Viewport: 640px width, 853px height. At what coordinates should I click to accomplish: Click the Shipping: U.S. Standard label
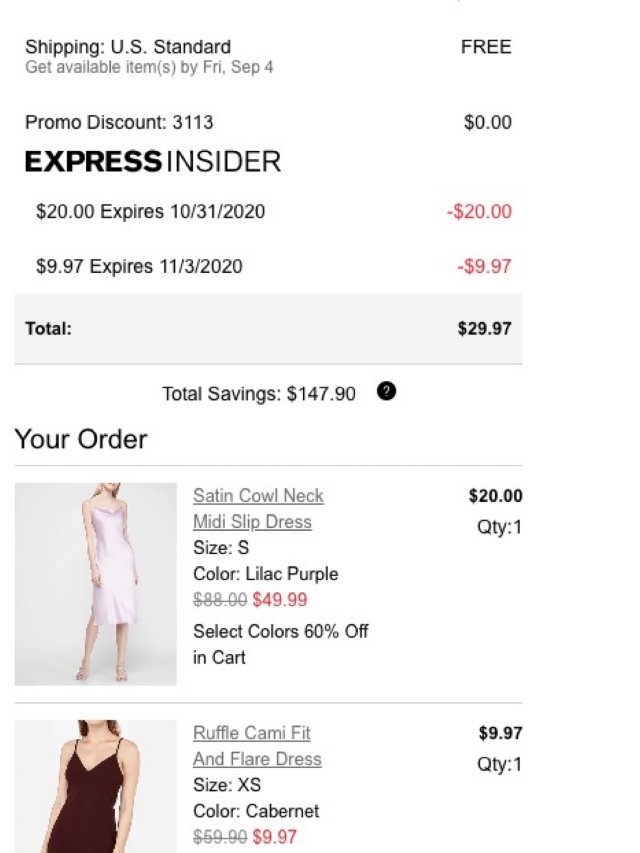click(x=128, y=47)
